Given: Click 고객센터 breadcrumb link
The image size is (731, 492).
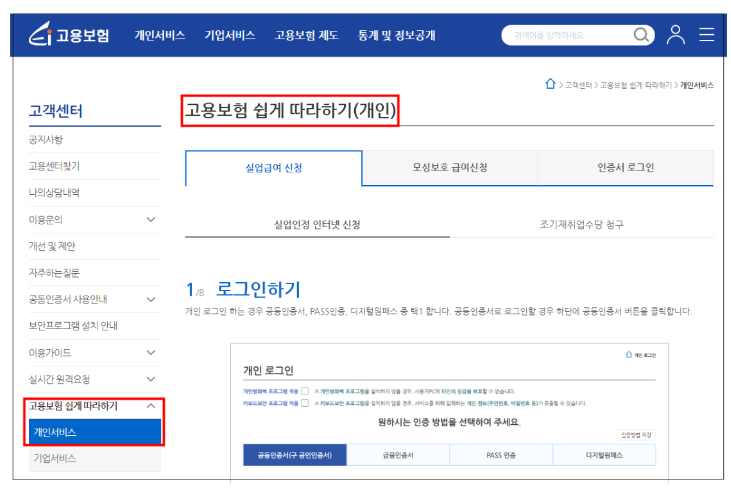Looking at the screenshot, I should [579, 85].
